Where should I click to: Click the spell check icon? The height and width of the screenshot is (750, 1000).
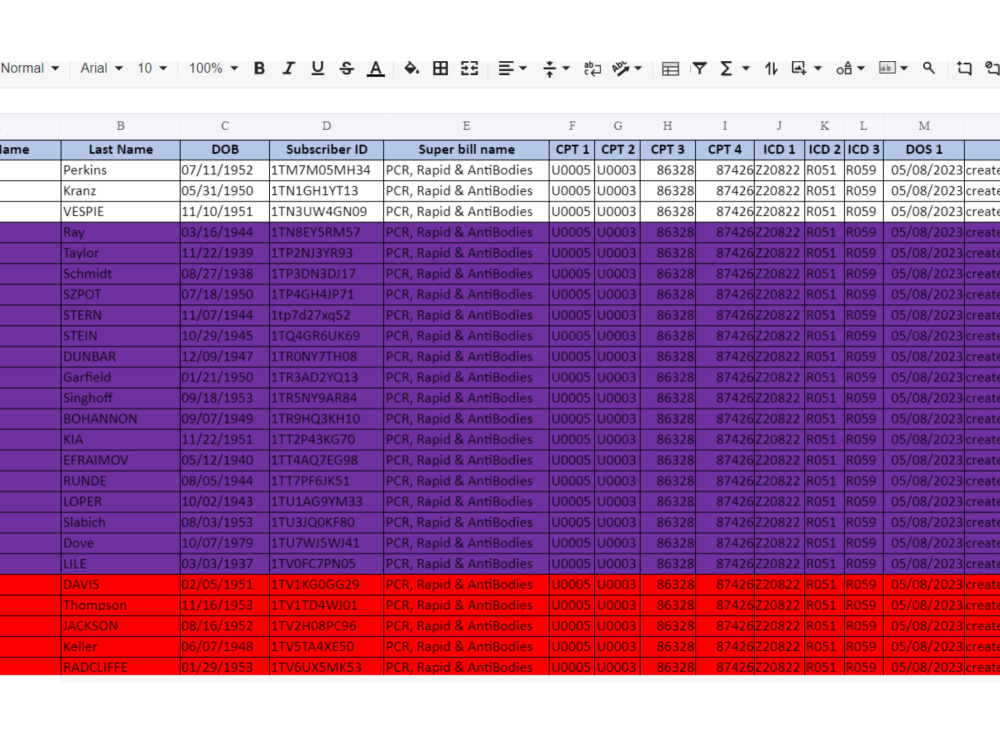[x=621, y=68]
